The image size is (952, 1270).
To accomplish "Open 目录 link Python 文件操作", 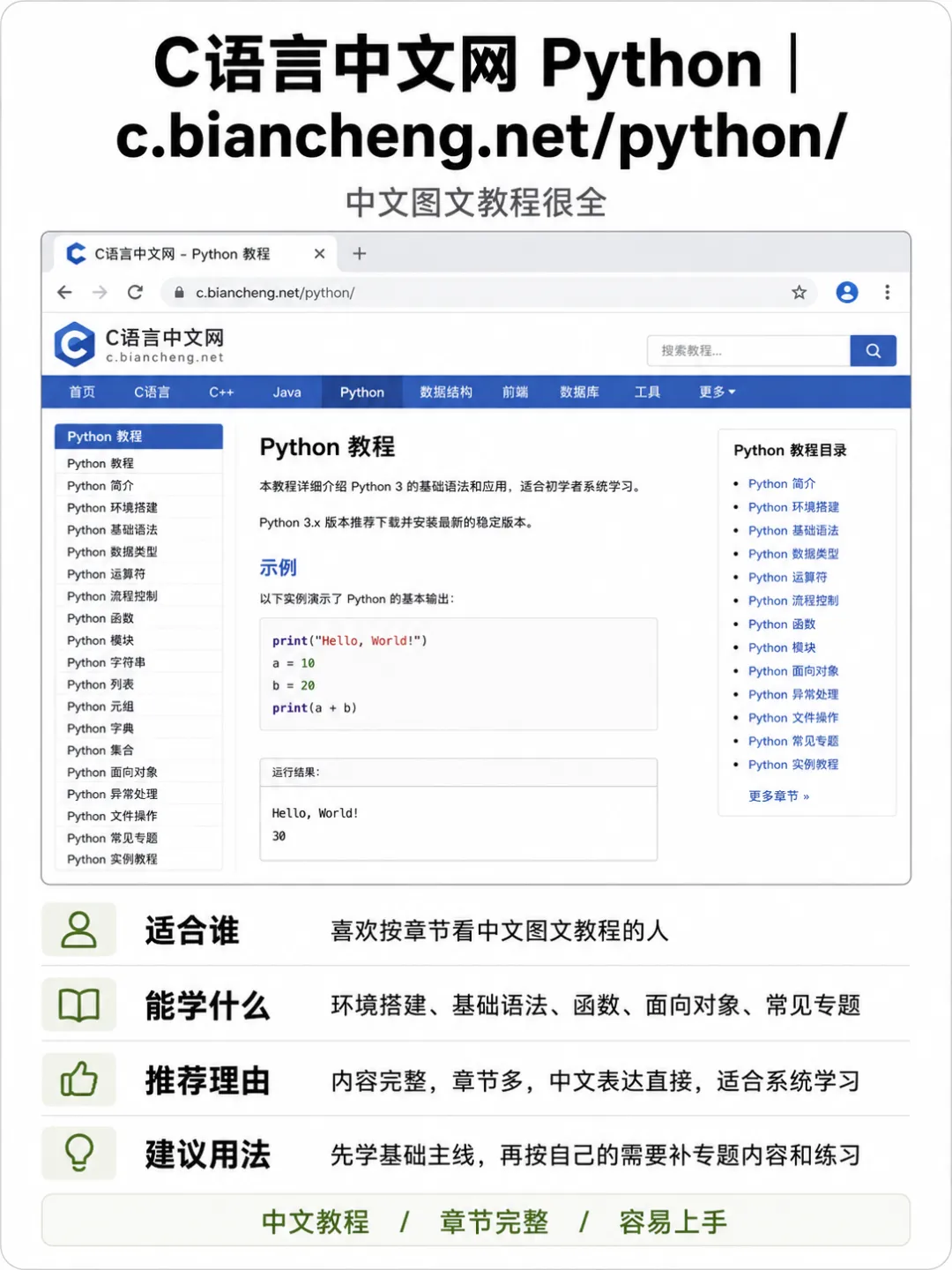I will pyautogui.click(x=793, y=718).
